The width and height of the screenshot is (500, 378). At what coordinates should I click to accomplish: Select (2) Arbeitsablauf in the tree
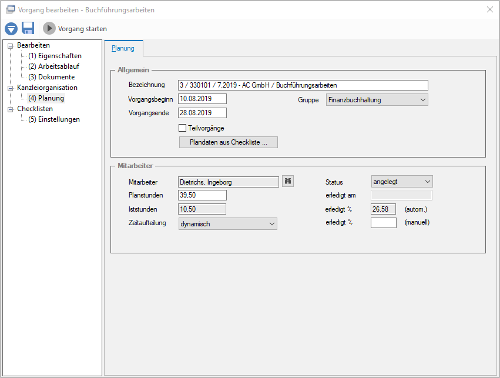[x=54, y=66]
